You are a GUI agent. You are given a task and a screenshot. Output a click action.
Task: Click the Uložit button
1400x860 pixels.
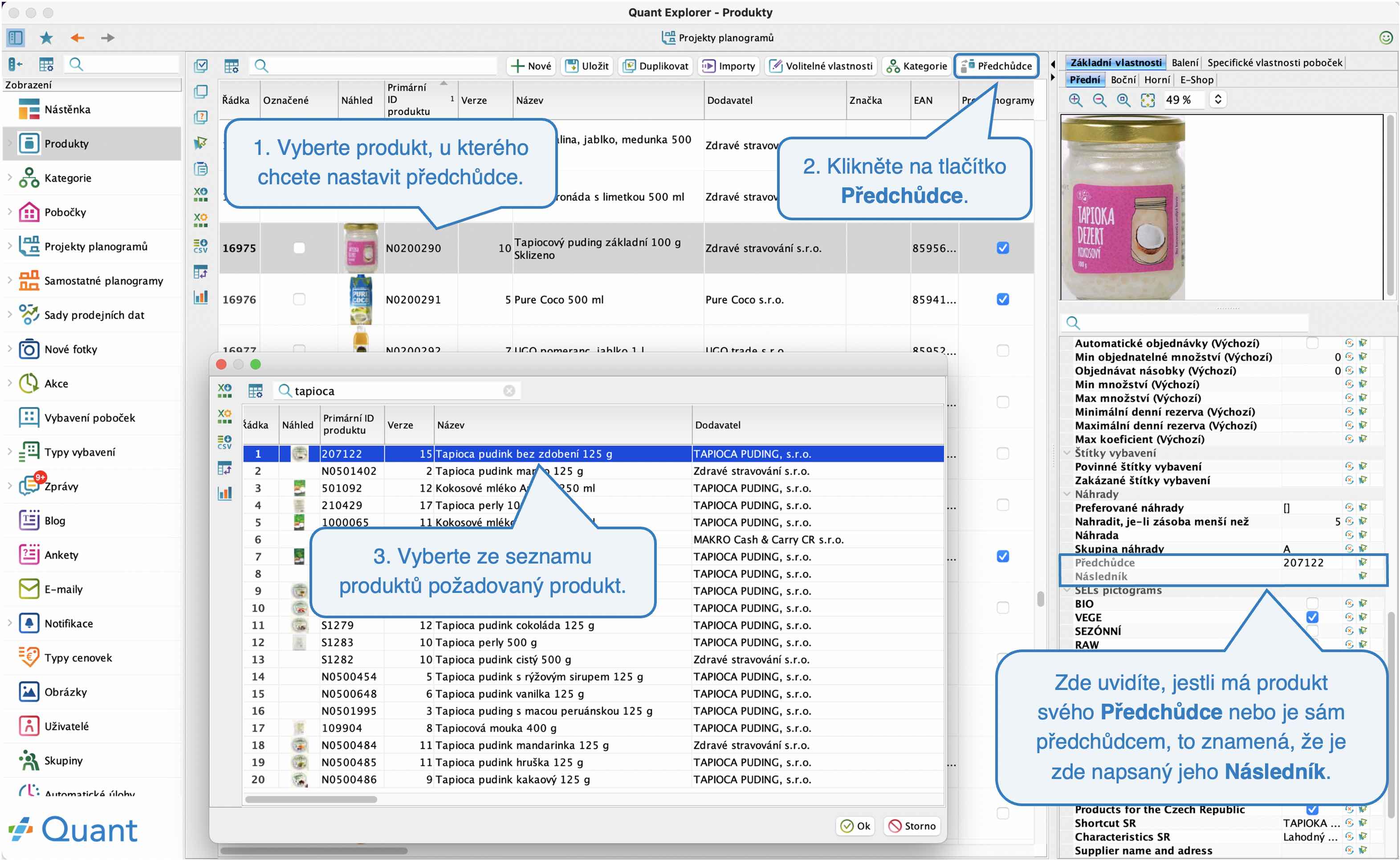point(586,66)
